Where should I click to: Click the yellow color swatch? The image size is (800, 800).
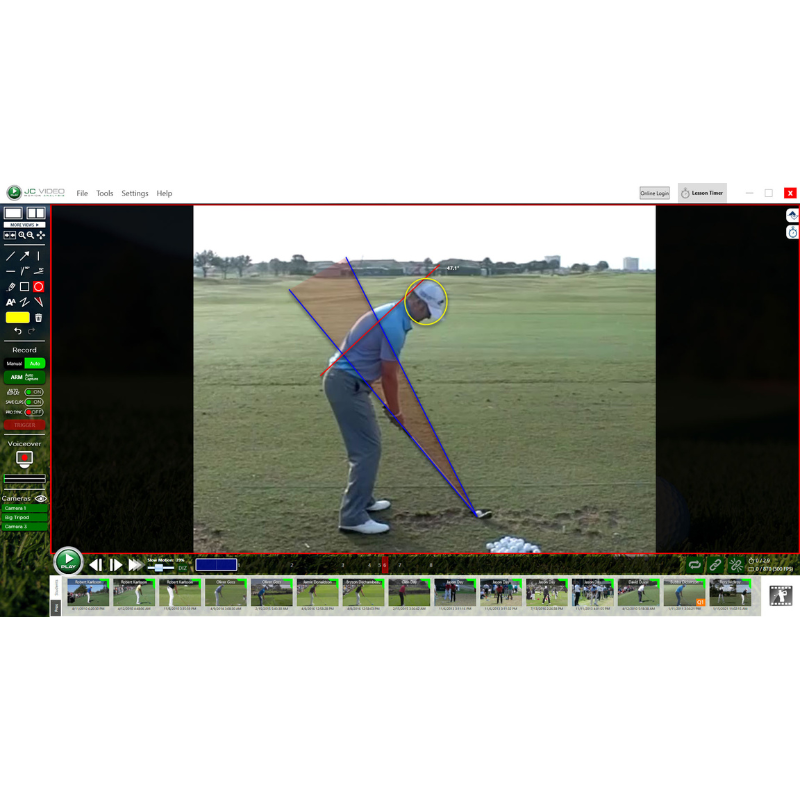point(18,317)
